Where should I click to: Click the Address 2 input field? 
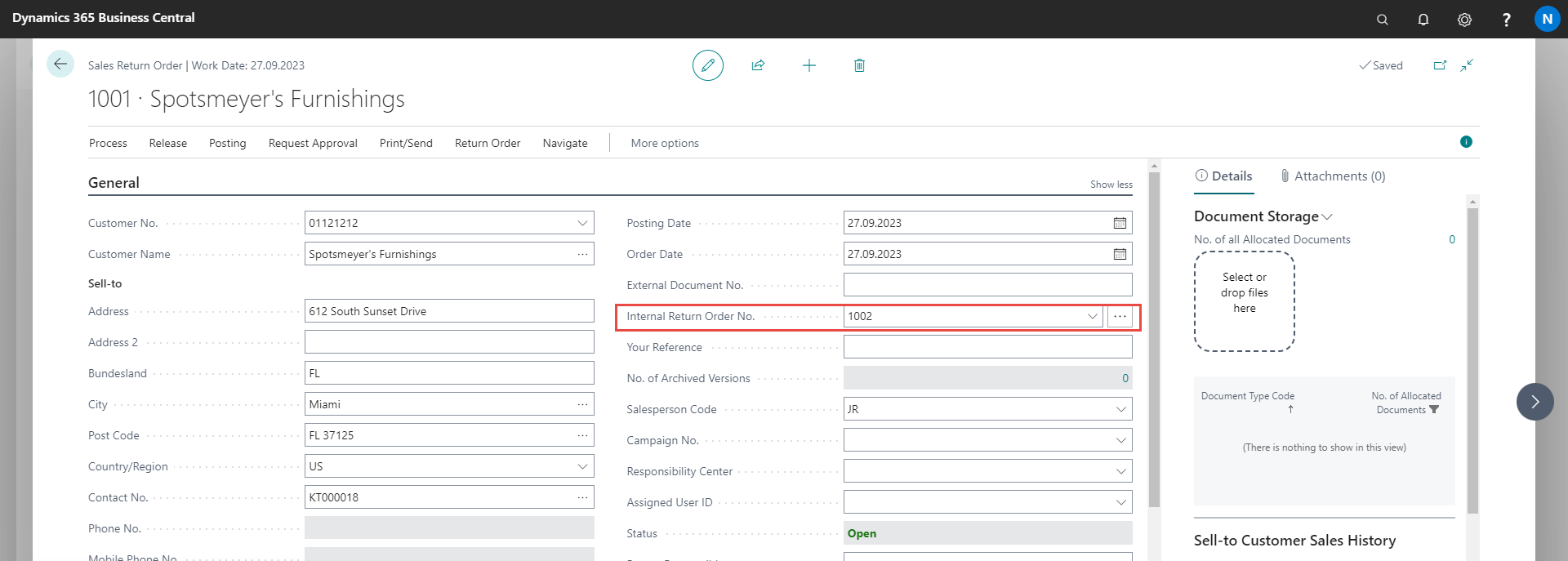449,342
